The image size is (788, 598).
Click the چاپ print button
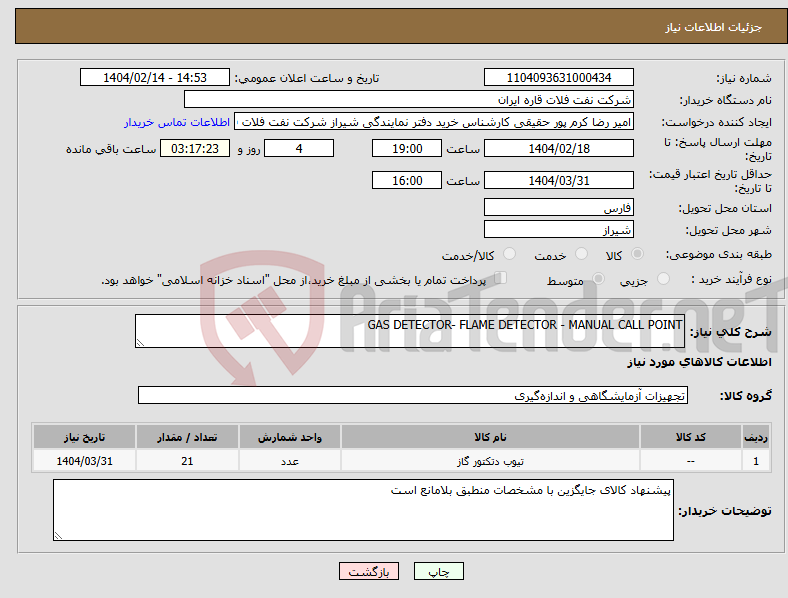coord(439,571)
